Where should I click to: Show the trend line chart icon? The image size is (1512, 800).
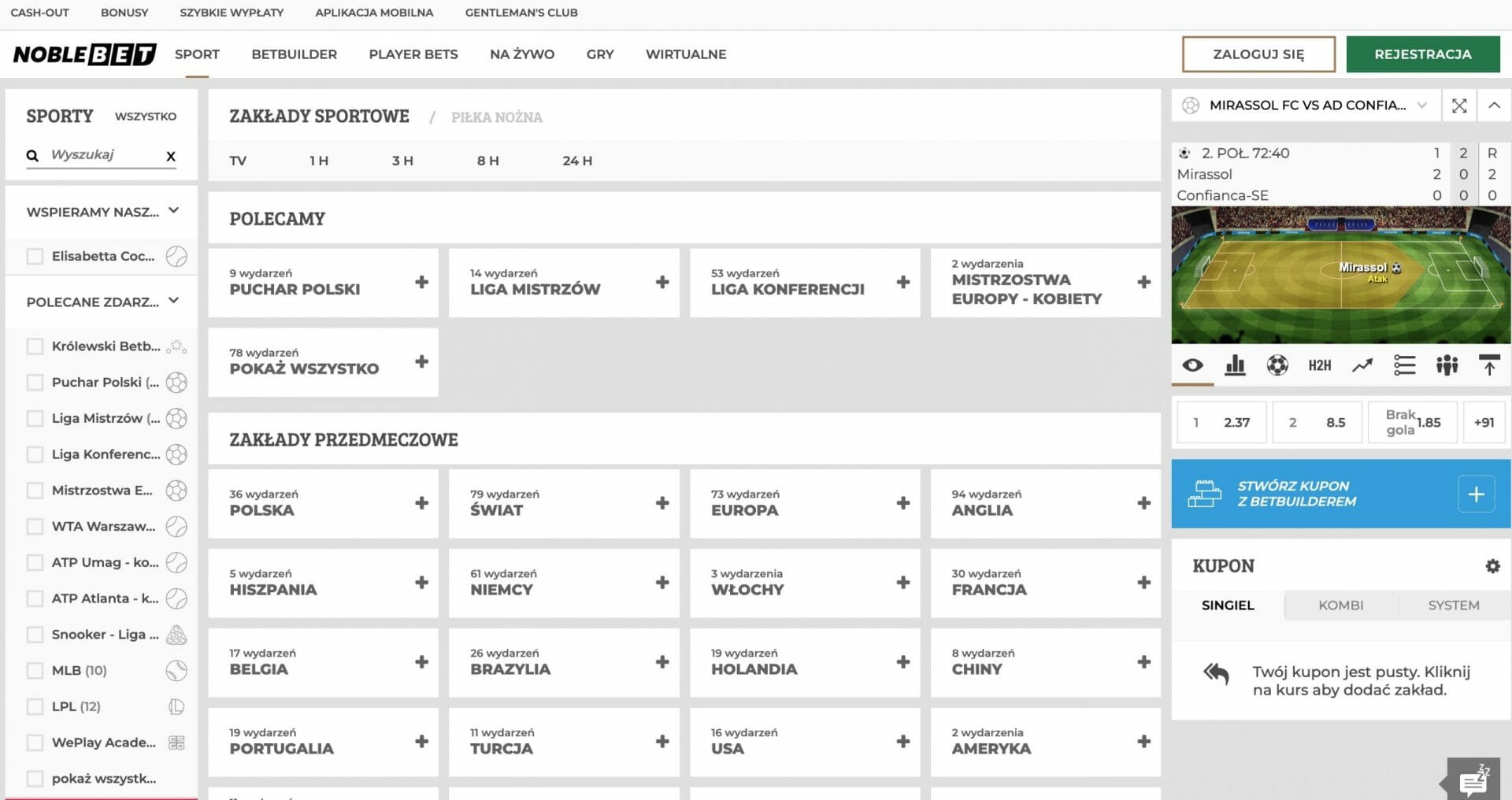tap(1362, 365)
